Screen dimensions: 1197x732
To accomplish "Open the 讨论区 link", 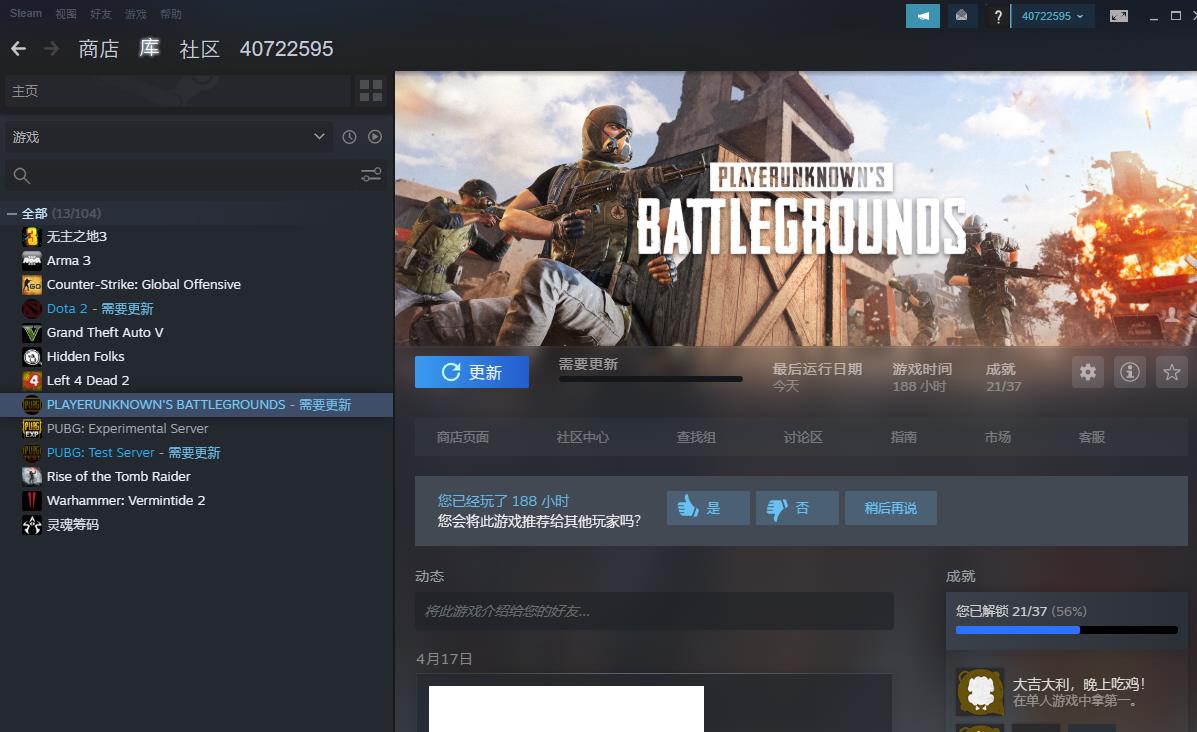I will point(803,437).
